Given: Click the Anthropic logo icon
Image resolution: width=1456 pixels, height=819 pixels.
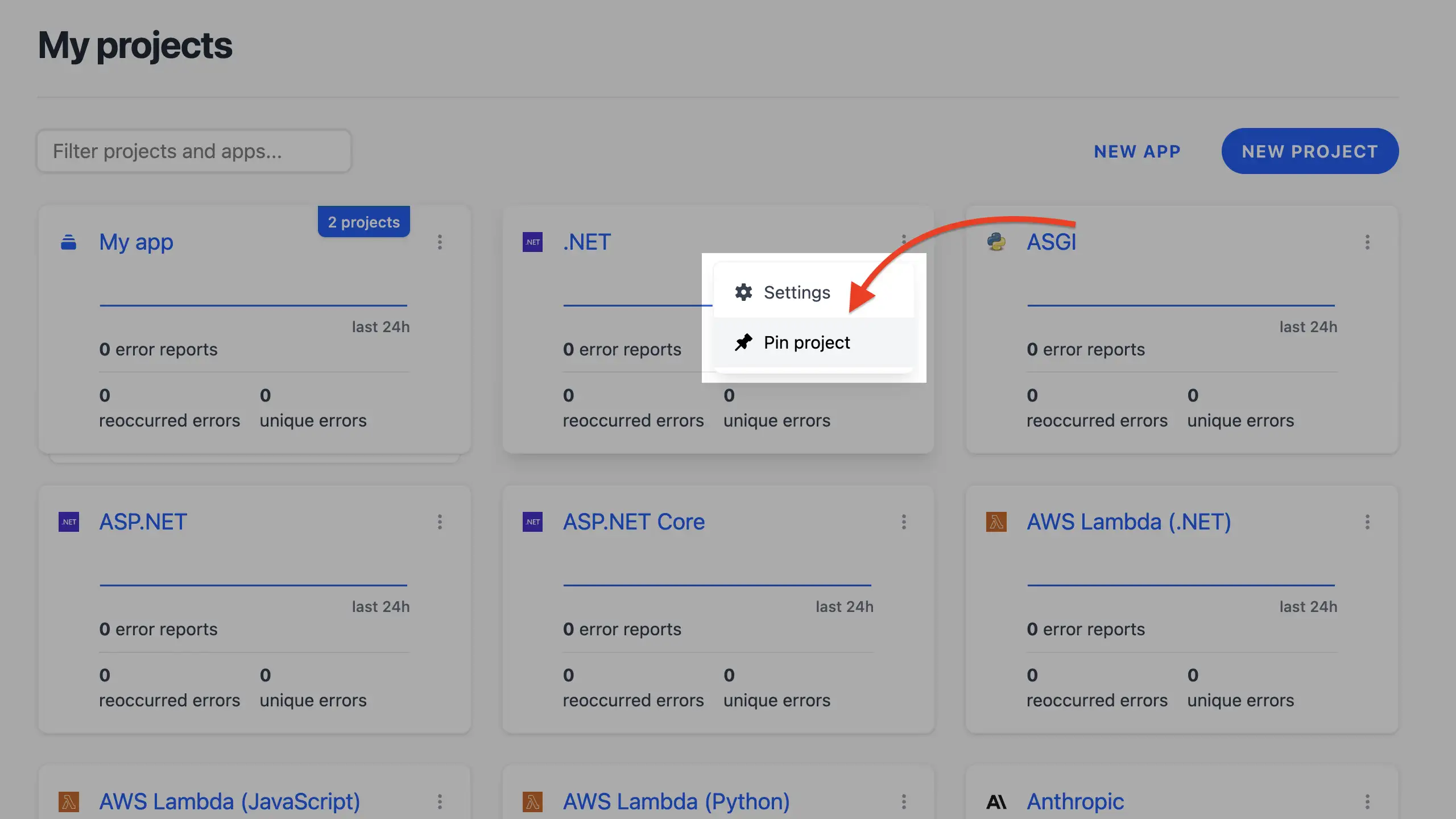Looking at the screenshot, I should 996,802.
